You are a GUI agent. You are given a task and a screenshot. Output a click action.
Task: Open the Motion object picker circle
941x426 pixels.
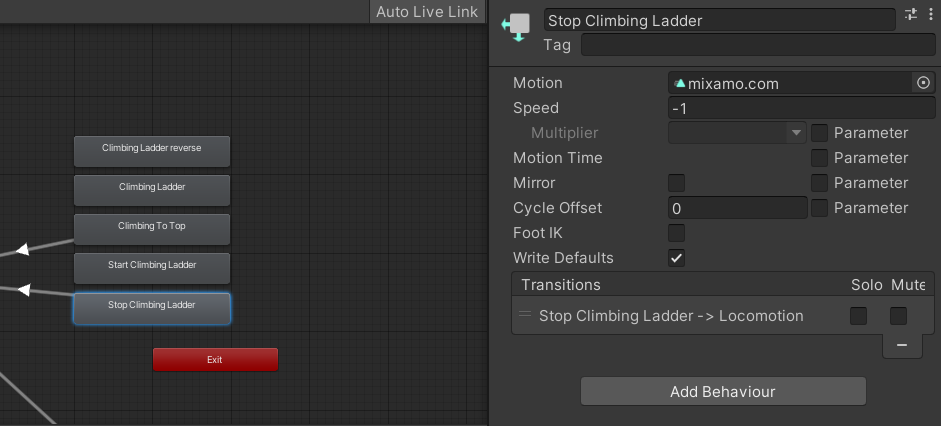(x=923, y=83)
